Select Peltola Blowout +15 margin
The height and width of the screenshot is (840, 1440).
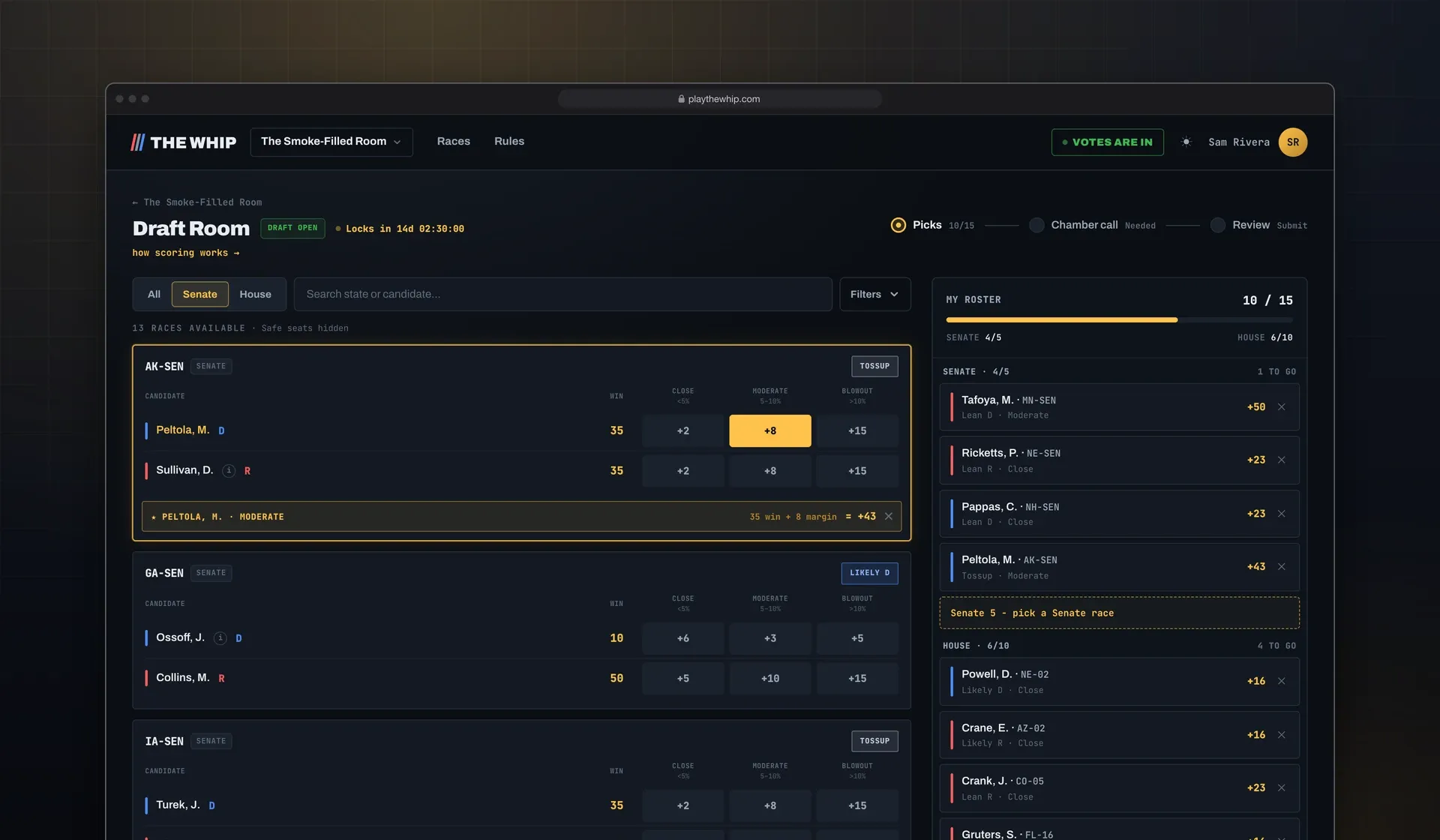857,430
